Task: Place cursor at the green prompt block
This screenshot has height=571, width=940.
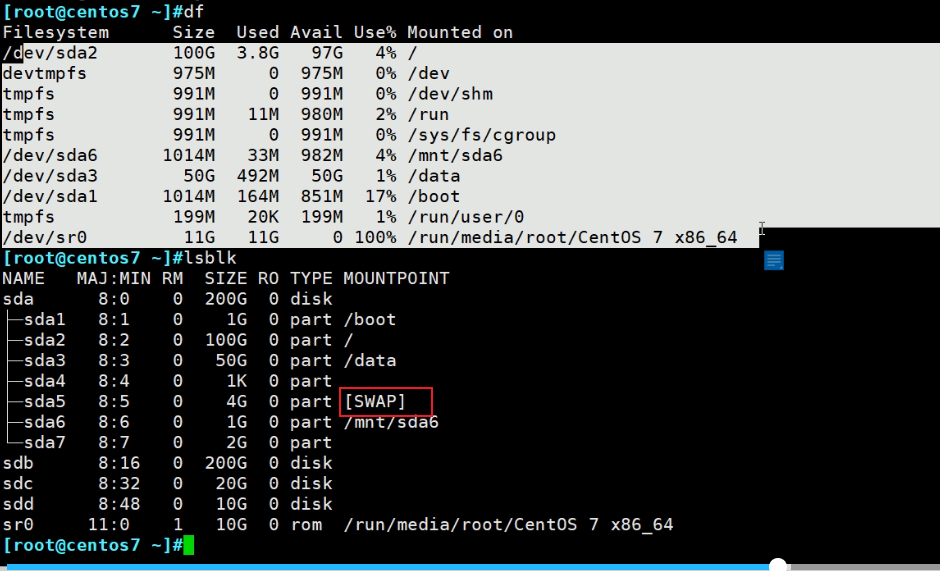Action: tap(189, 545)
